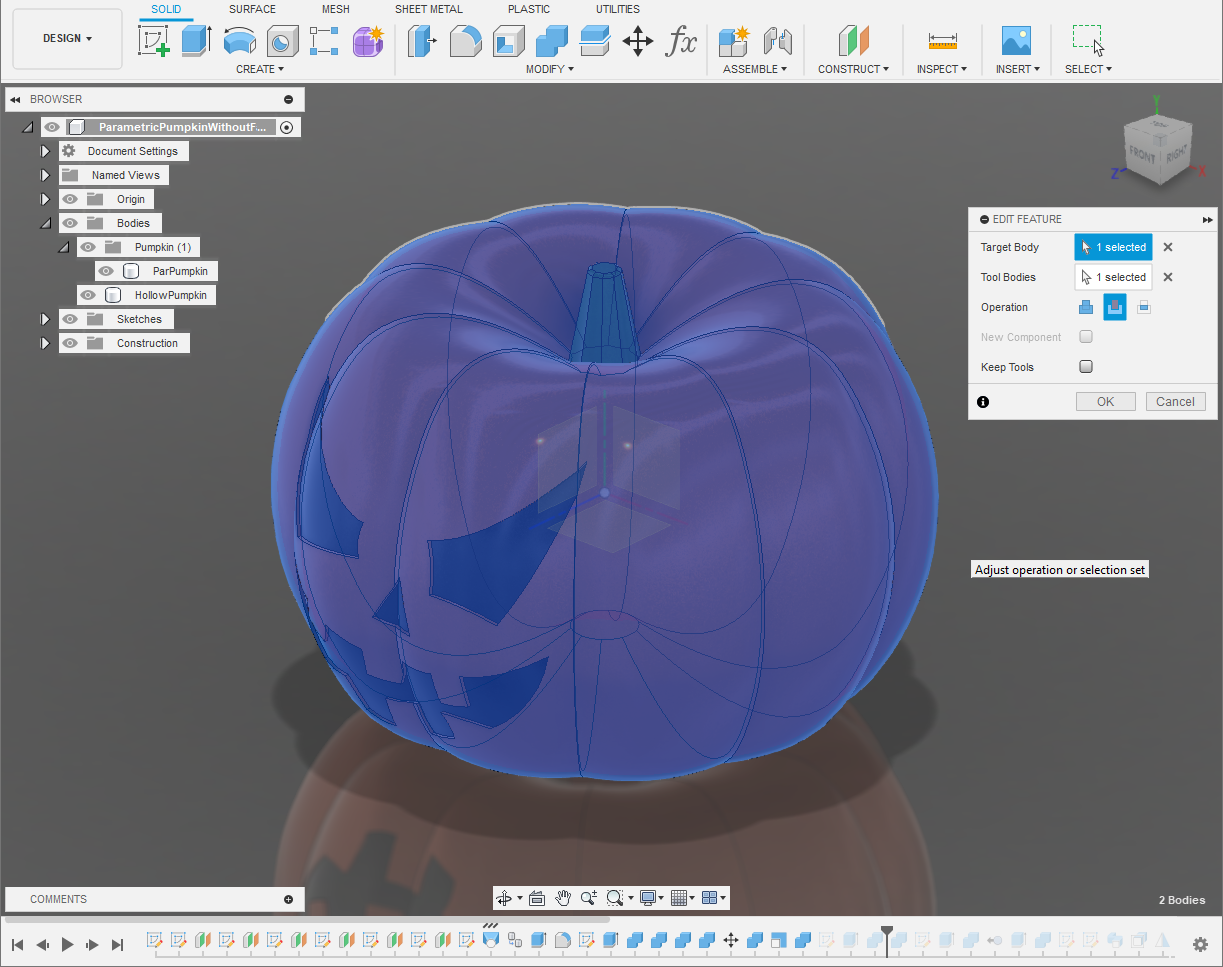Open the CREATE dropdown menu
Viewport: 1223px width, 967px height.
coord(260,69)
